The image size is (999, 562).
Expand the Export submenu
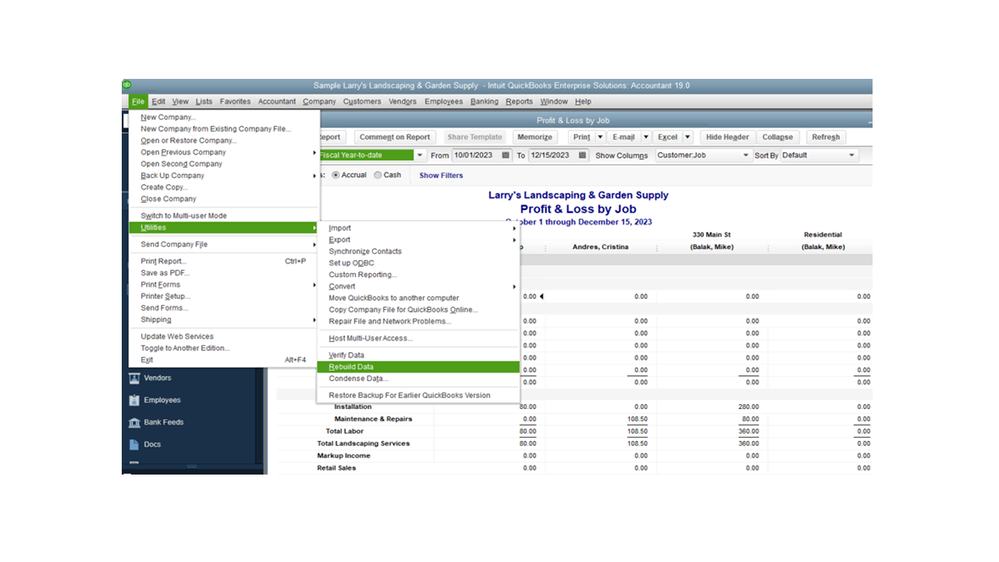[419, 240]
